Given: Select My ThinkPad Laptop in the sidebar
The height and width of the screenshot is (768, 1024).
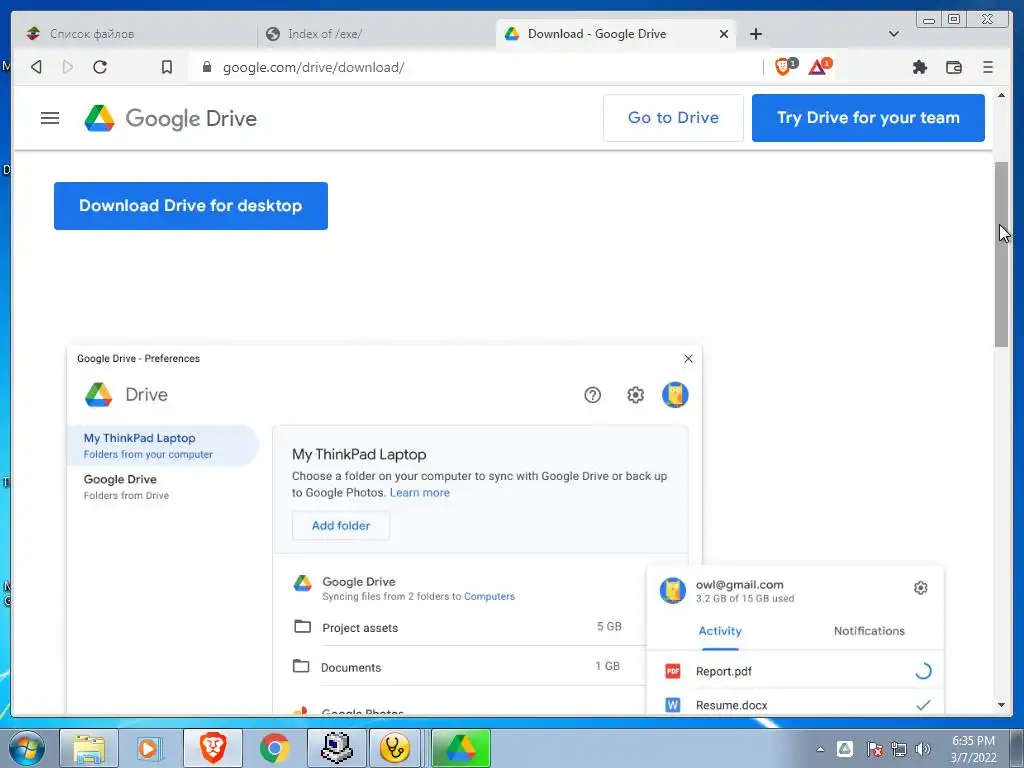Looking at the screenshot, I should pos(163,445).
